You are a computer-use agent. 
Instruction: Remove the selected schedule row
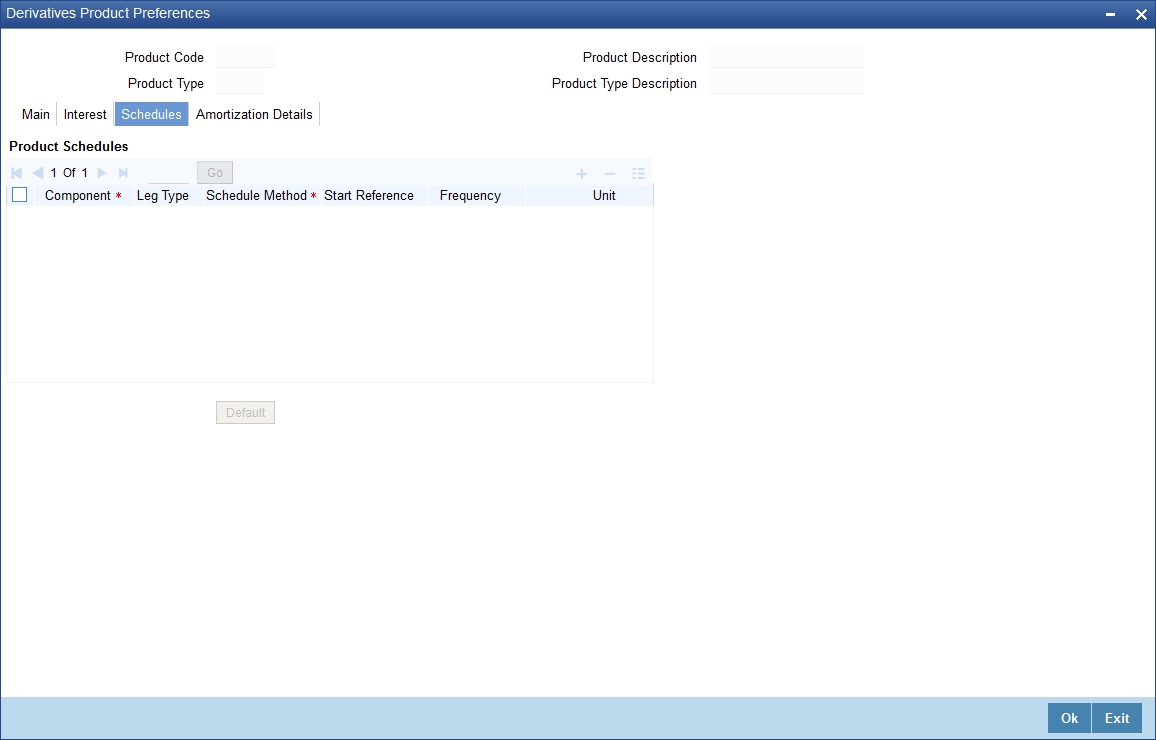pos(609,173)
